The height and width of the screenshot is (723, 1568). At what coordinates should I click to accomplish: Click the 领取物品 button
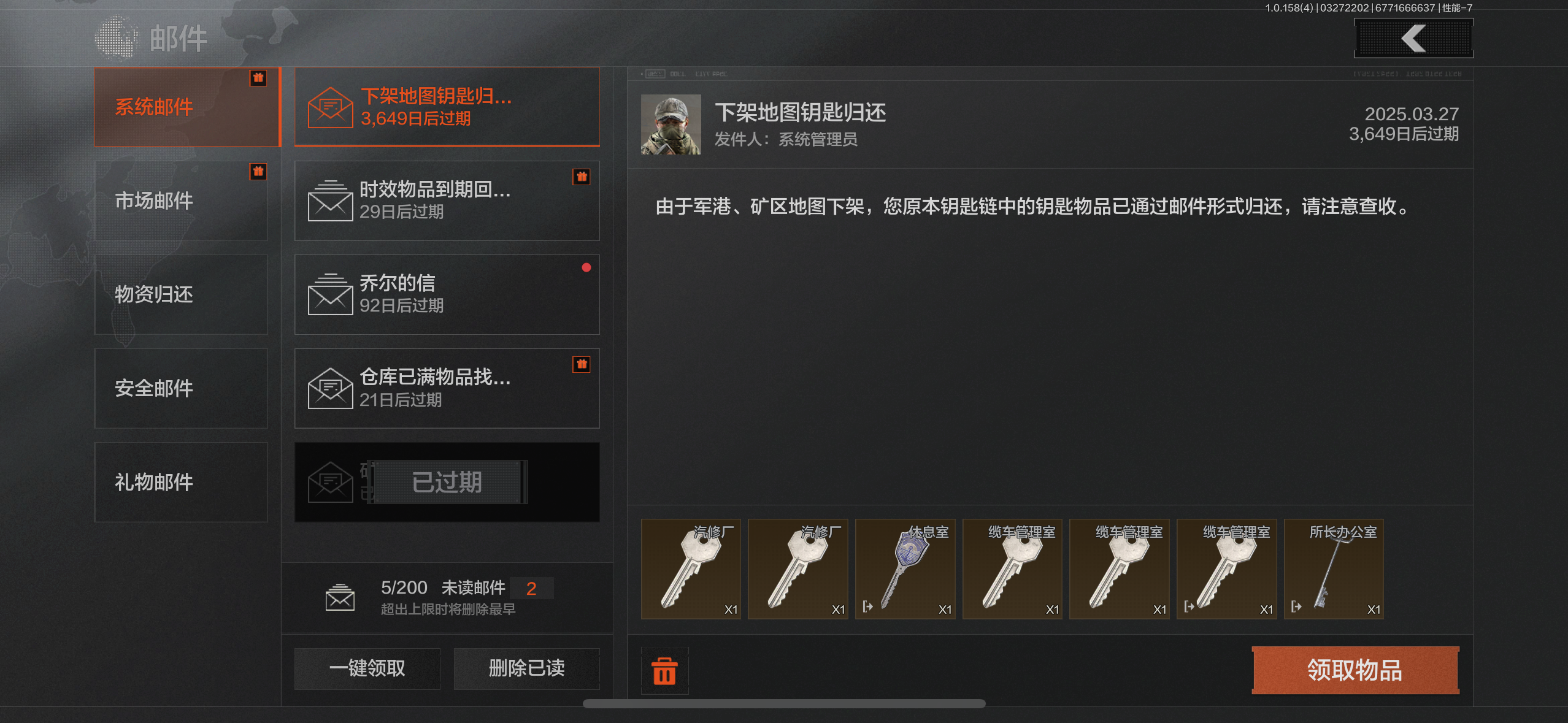click(x=1355, y=670)
